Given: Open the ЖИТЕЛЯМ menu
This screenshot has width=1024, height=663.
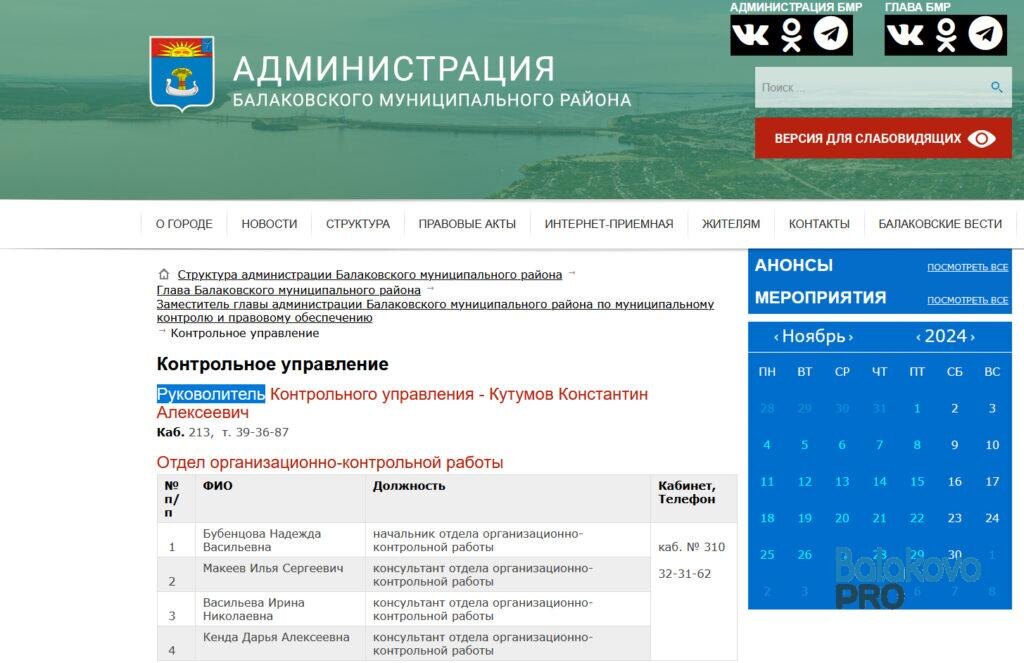Looking at the screenshot, I should [731, 224].
